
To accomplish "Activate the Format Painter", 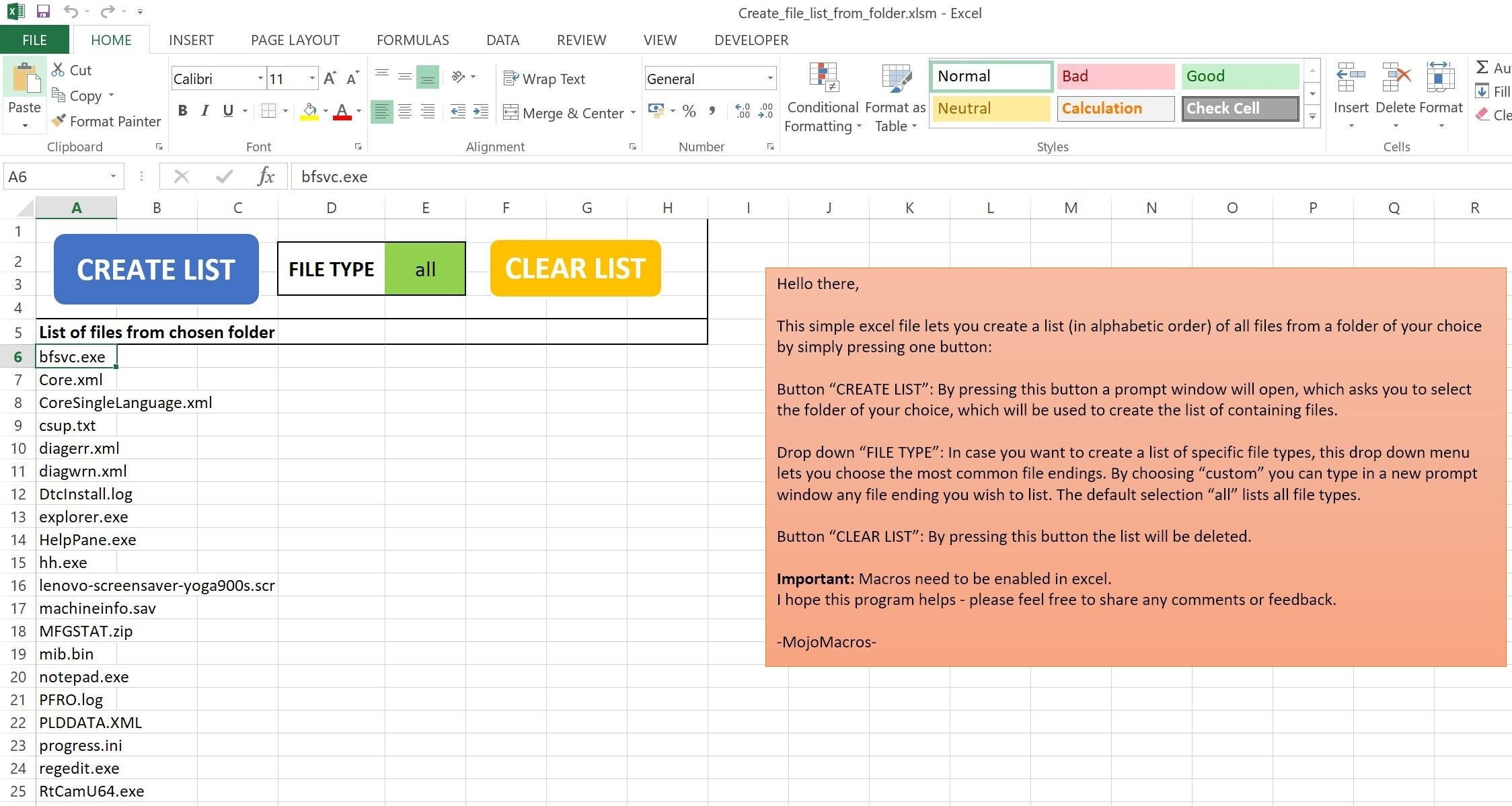I will point(106,121).
